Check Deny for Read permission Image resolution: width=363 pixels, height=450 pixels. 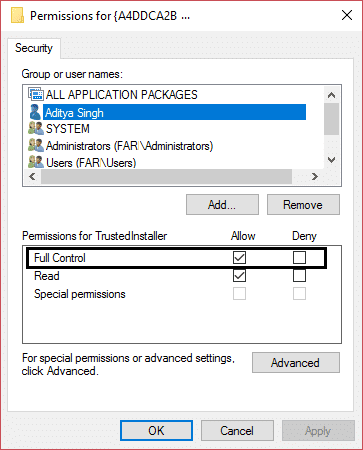pyautogui.click(x=299, y=276)
